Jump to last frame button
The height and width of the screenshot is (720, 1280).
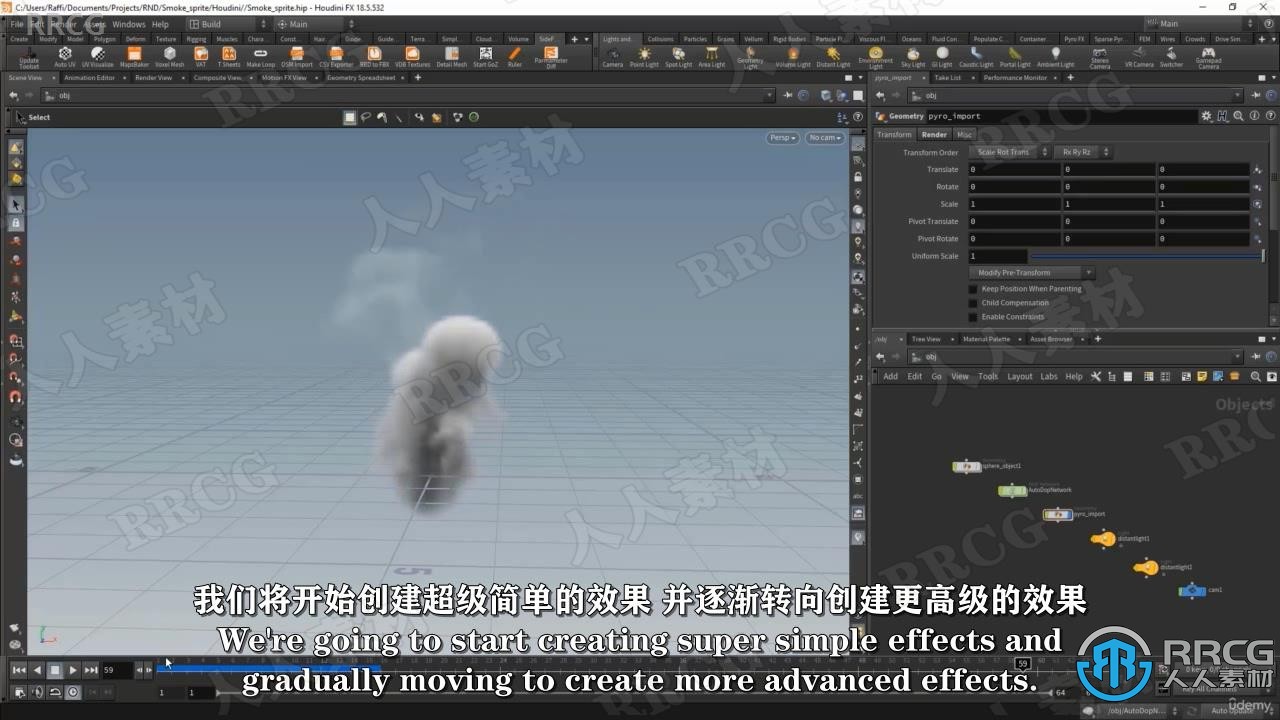[x=91, y=670]
